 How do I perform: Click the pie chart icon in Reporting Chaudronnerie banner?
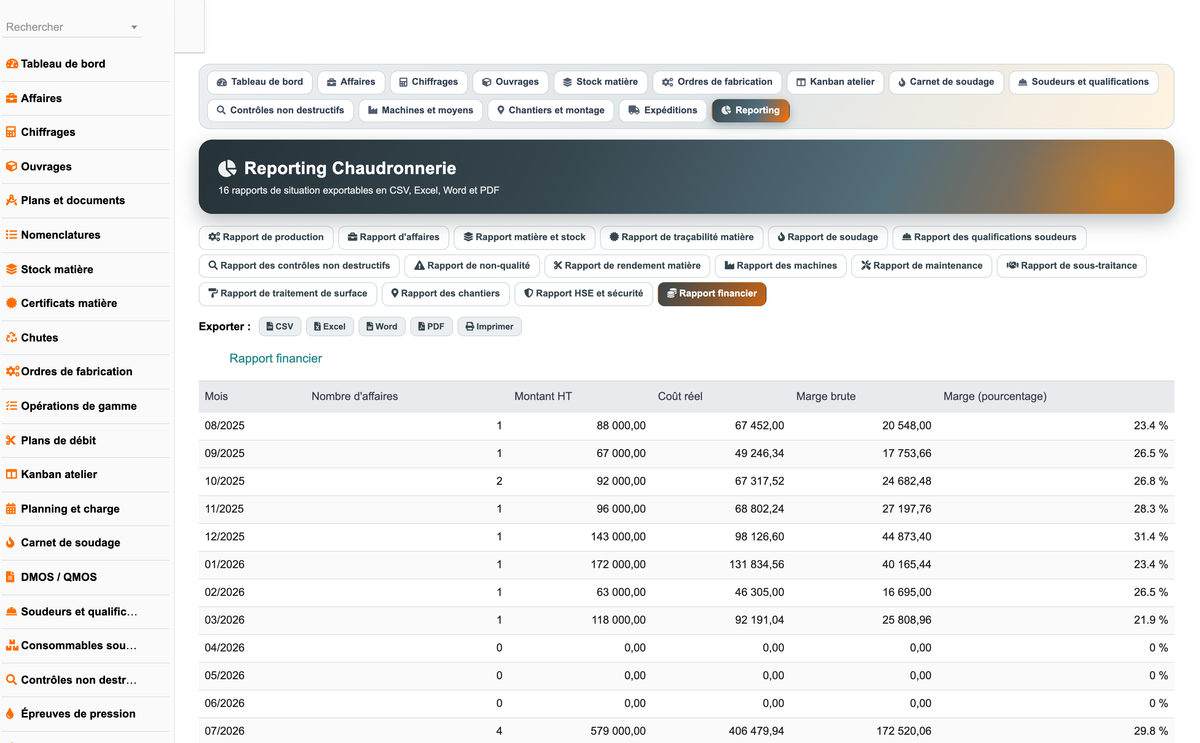click(x=227, y=168)
